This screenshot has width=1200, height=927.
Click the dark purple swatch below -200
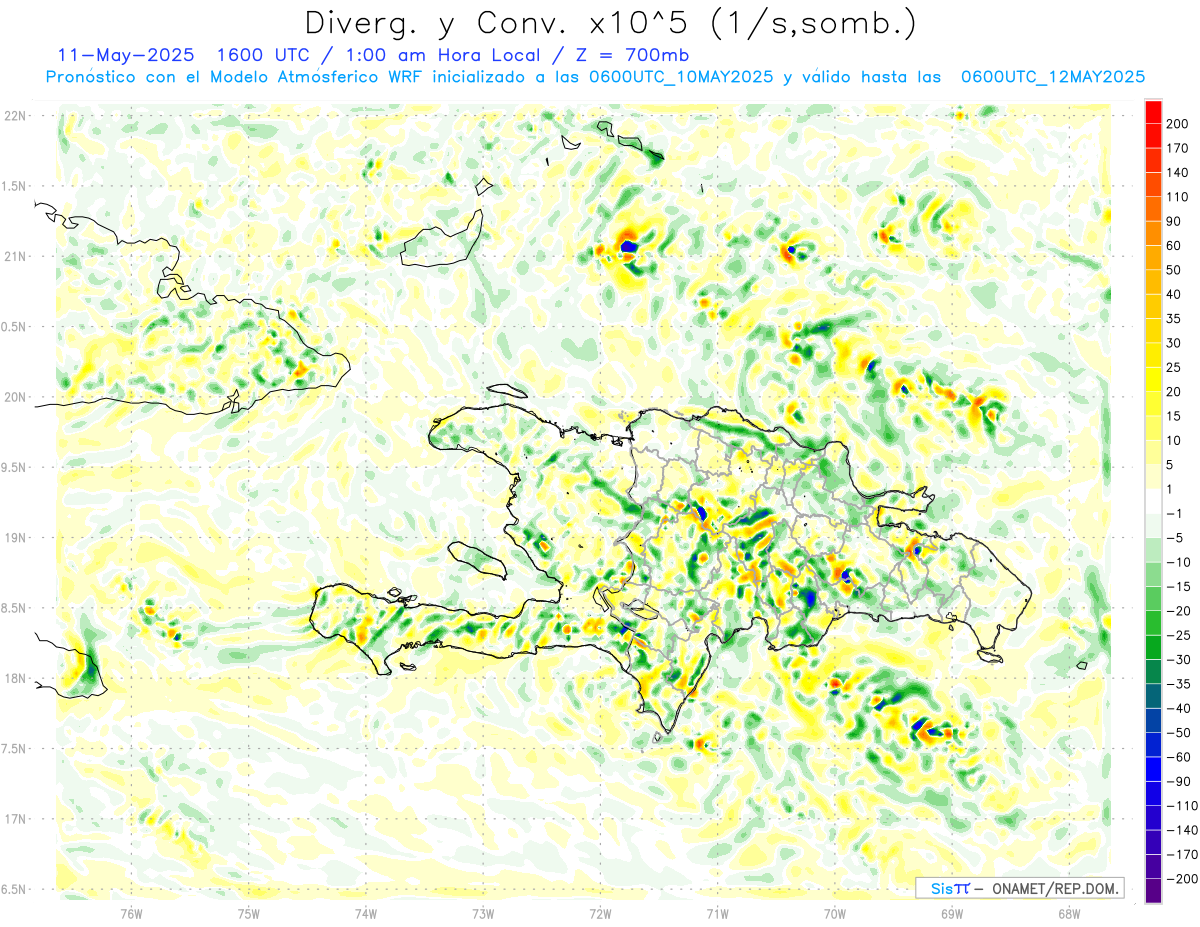[x=1153, y=891]
